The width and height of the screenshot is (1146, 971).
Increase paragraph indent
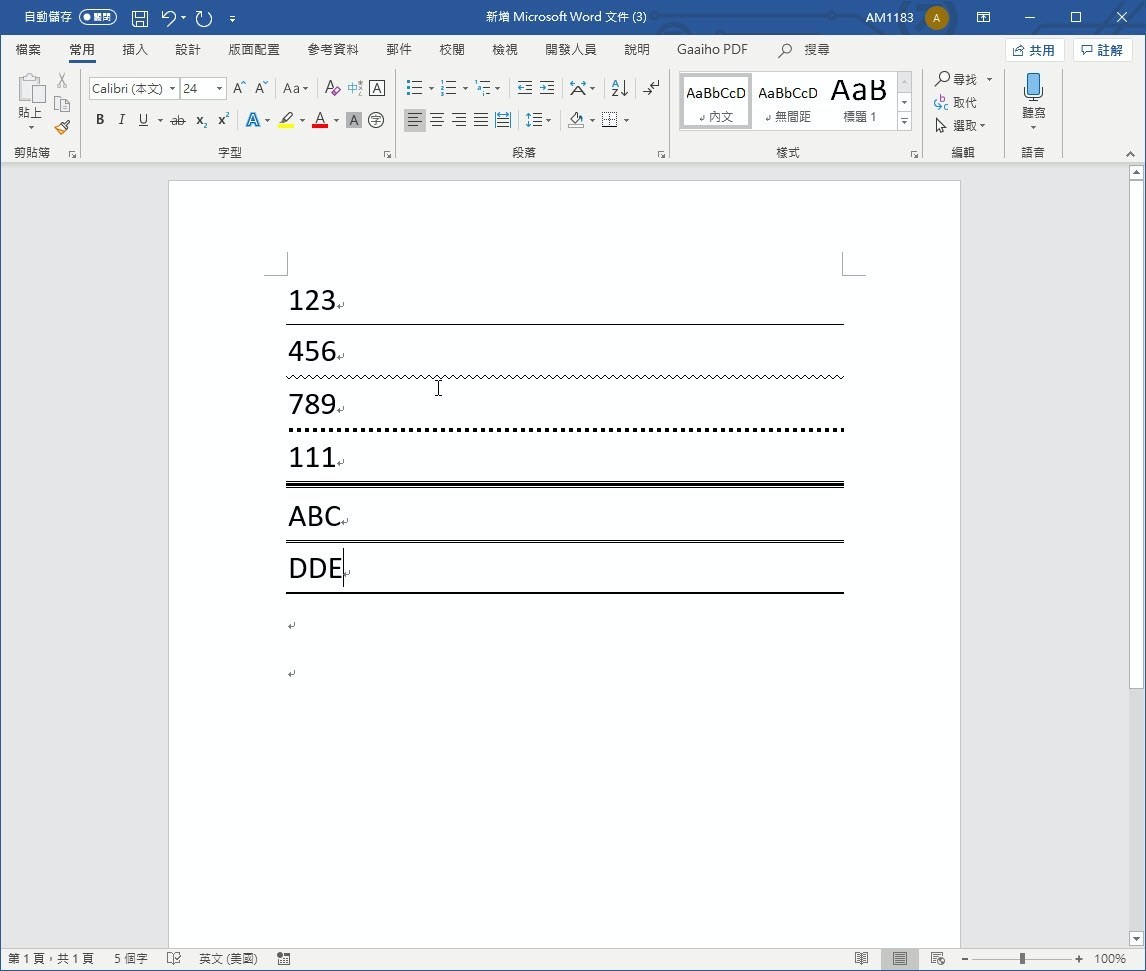click(547, 88)
